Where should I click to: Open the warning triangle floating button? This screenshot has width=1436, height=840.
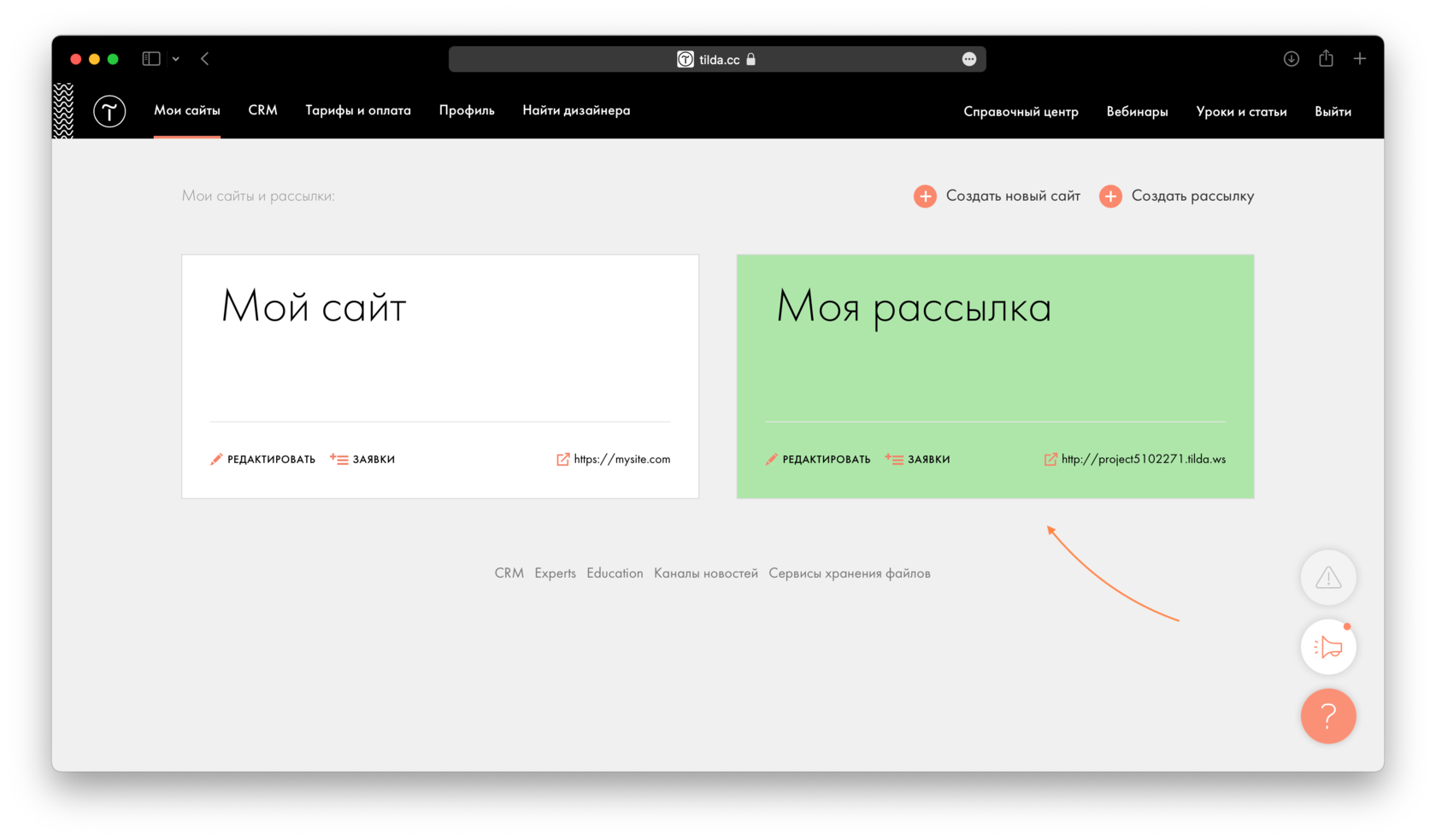[1328, 578]
